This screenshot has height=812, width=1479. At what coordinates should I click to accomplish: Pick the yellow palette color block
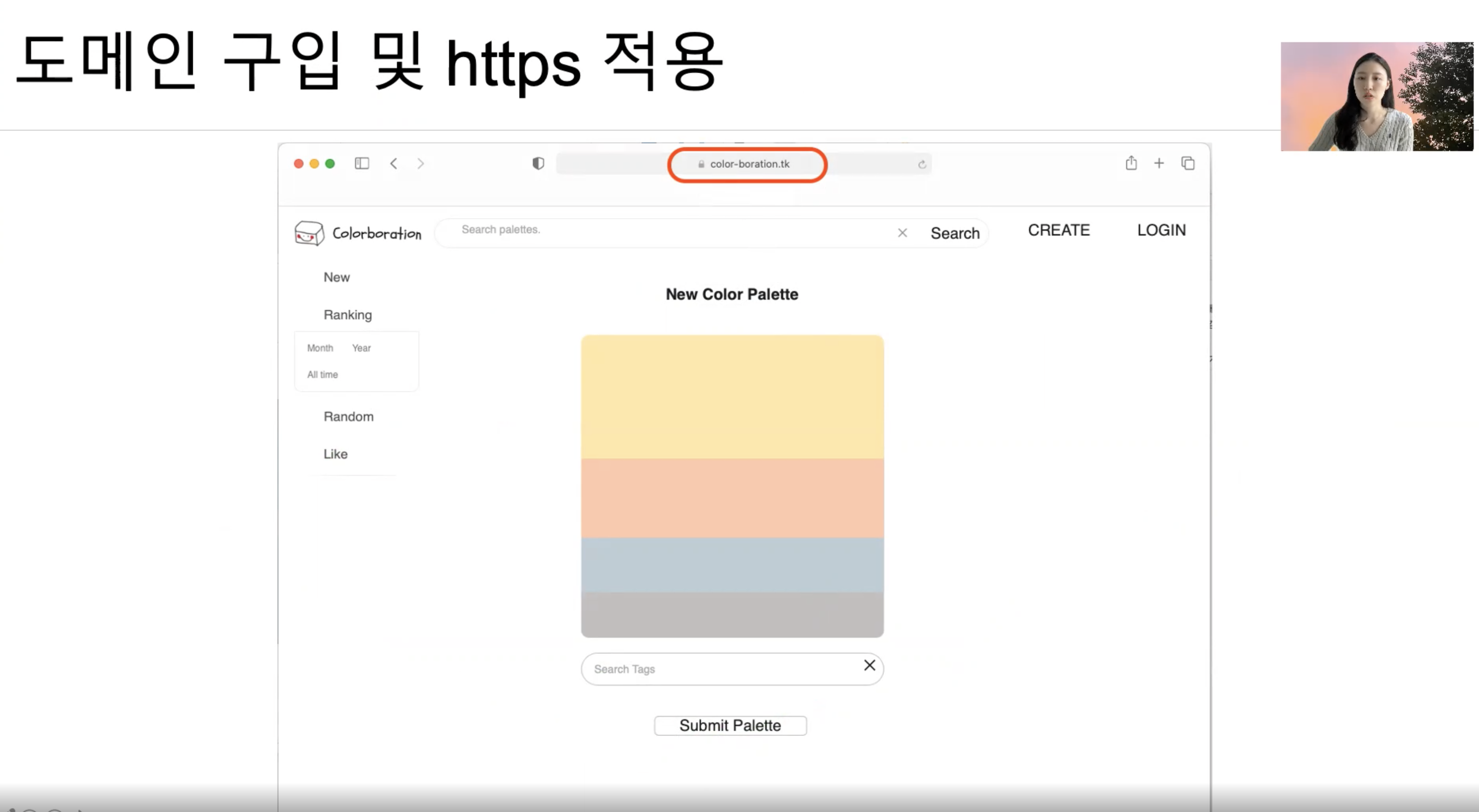[x=732, y=397]
